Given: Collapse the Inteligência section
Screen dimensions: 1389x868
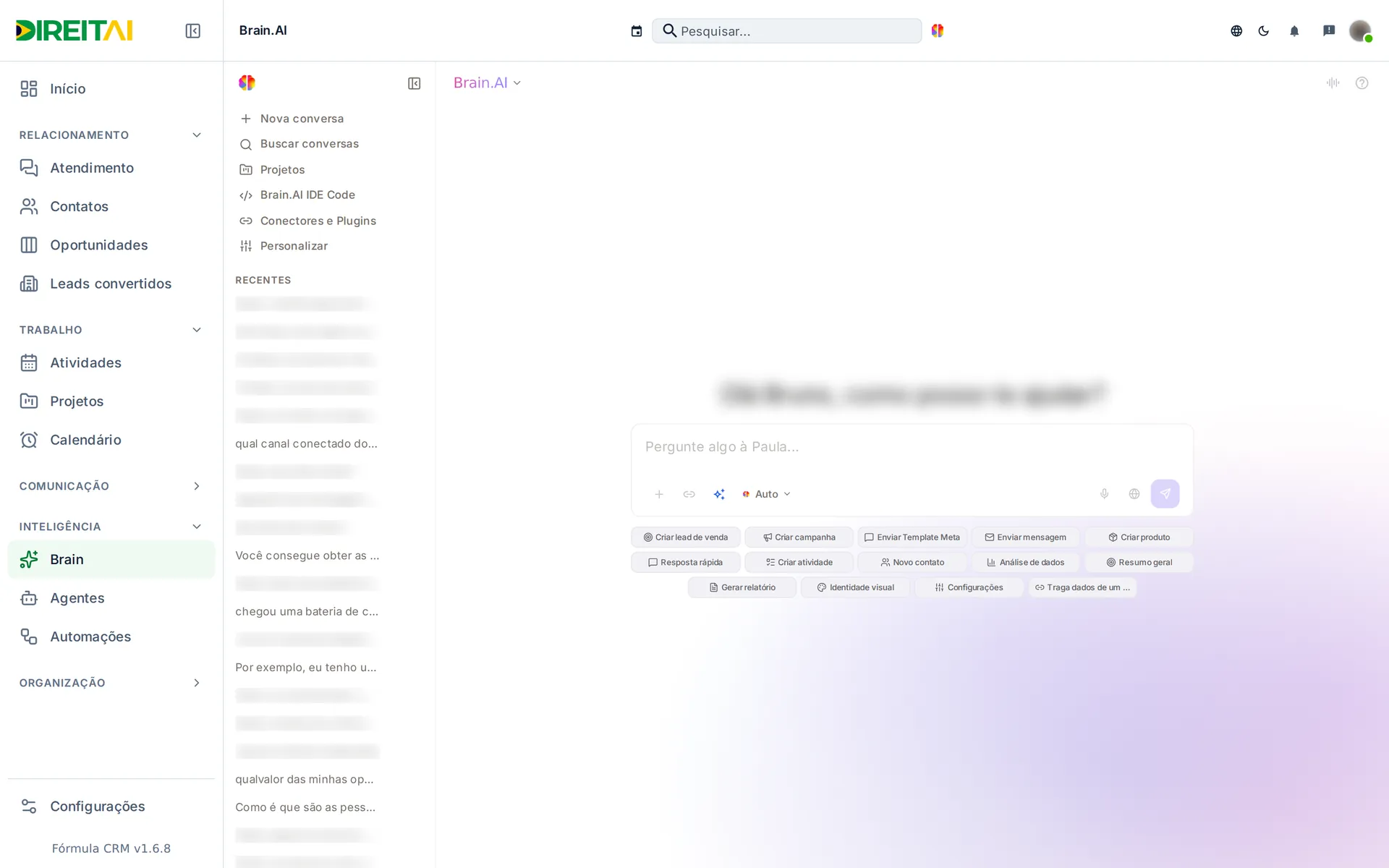Looking at the screenshot, I should click(197, 527).
